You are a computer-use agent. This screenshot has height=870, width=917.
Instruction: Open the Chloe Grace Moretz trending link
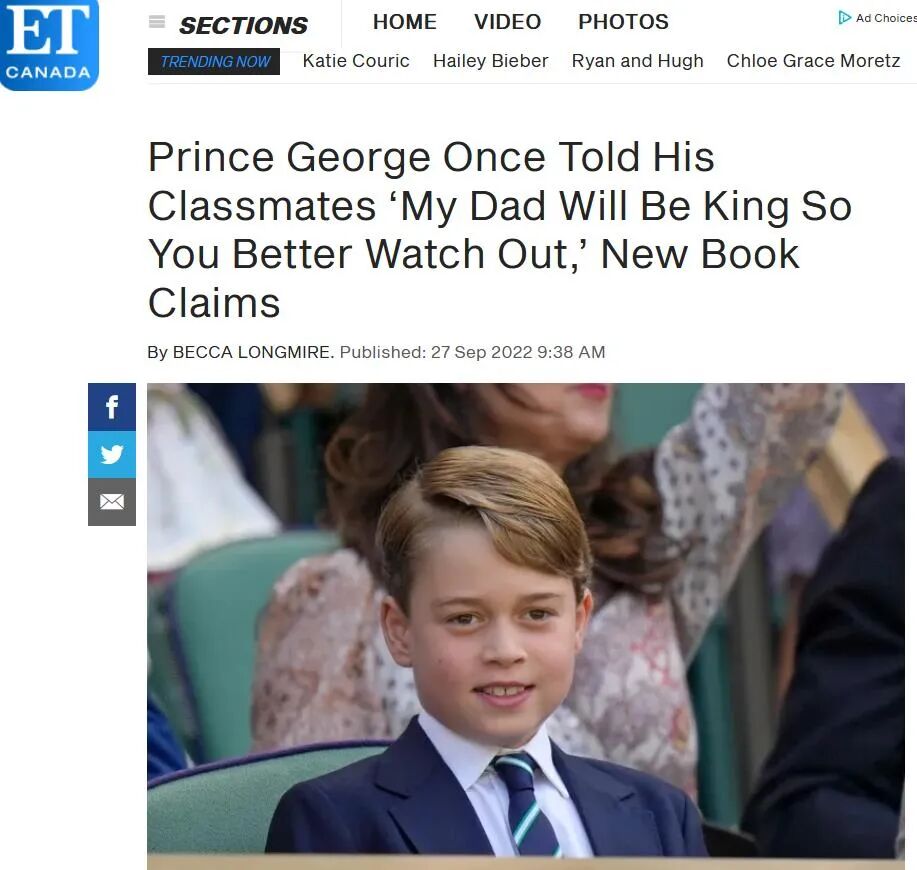coord(813,61)
